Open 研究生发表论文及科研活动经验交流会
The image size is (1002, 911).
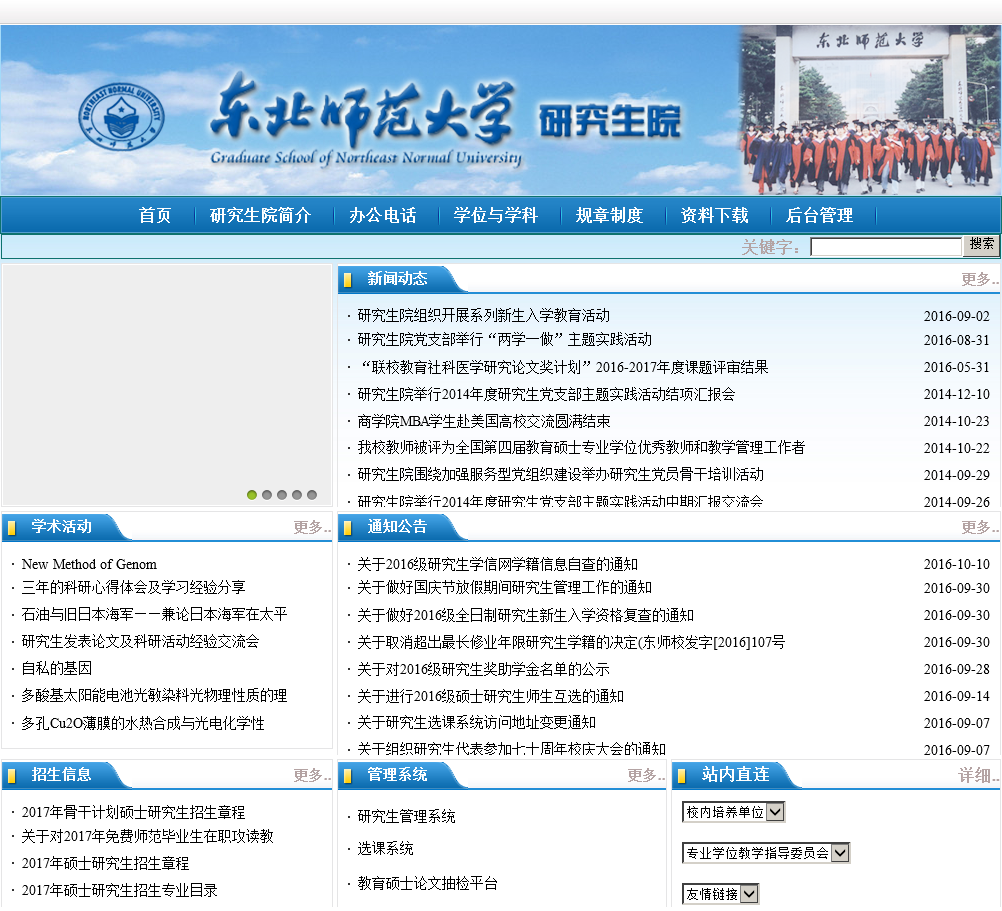pos(140,641)
